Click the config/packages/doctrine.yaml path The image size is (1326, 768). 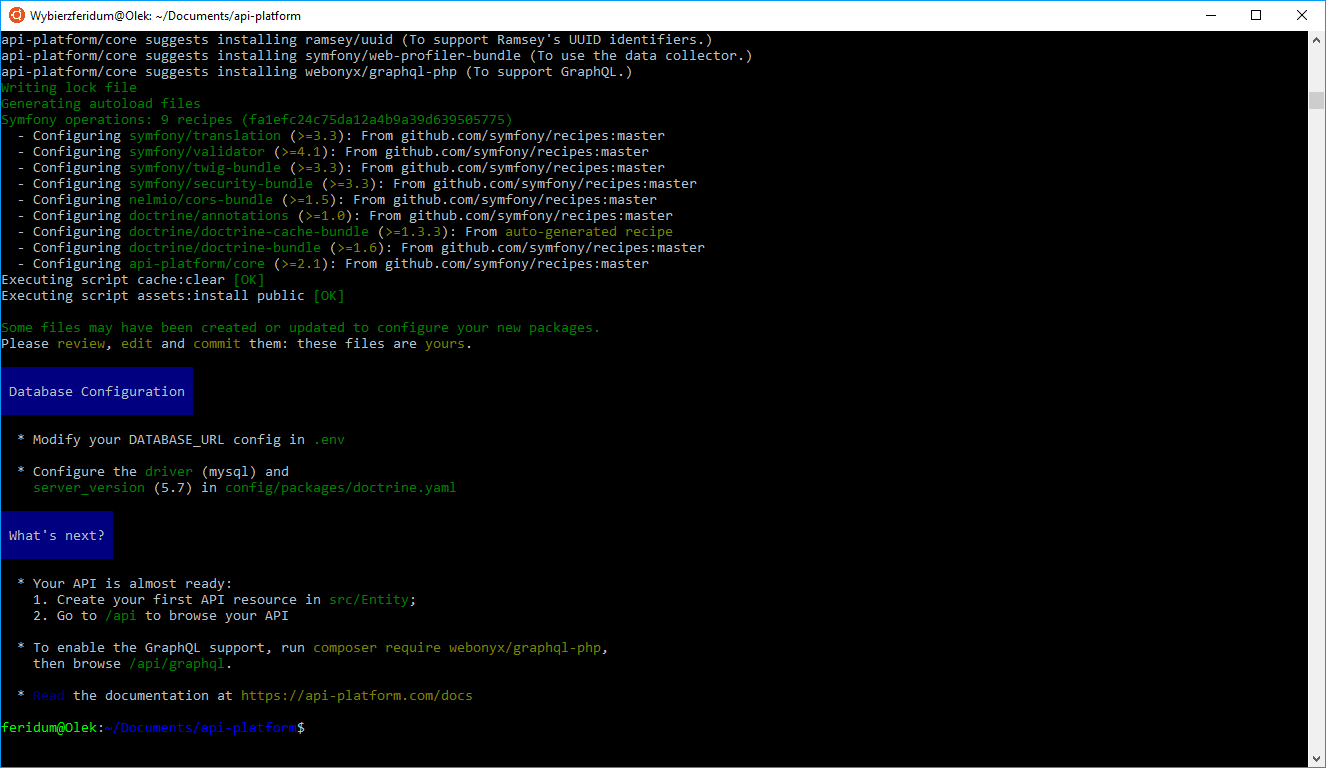(x=341, y=487)
